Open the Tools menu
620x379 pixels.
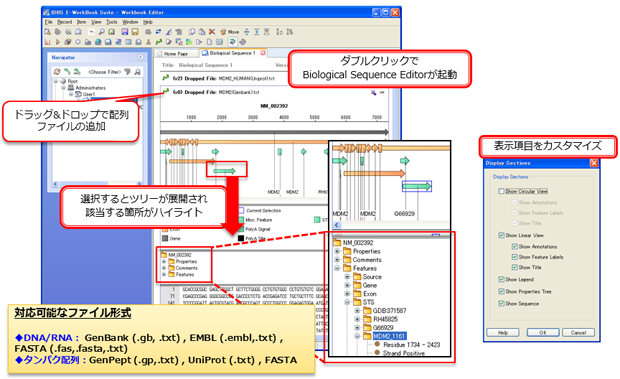click(112, 22)
